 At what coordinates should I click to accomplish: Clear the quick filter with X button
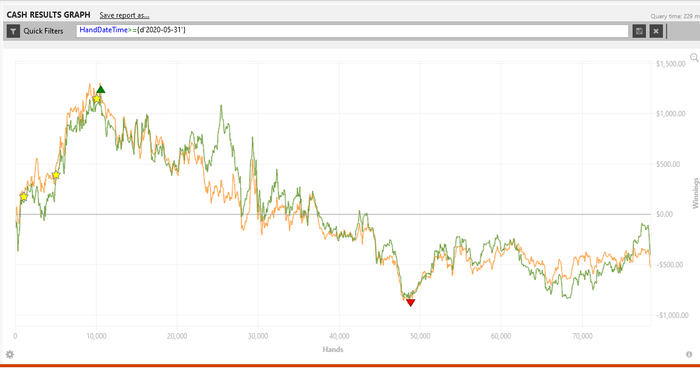coord(656,31)
